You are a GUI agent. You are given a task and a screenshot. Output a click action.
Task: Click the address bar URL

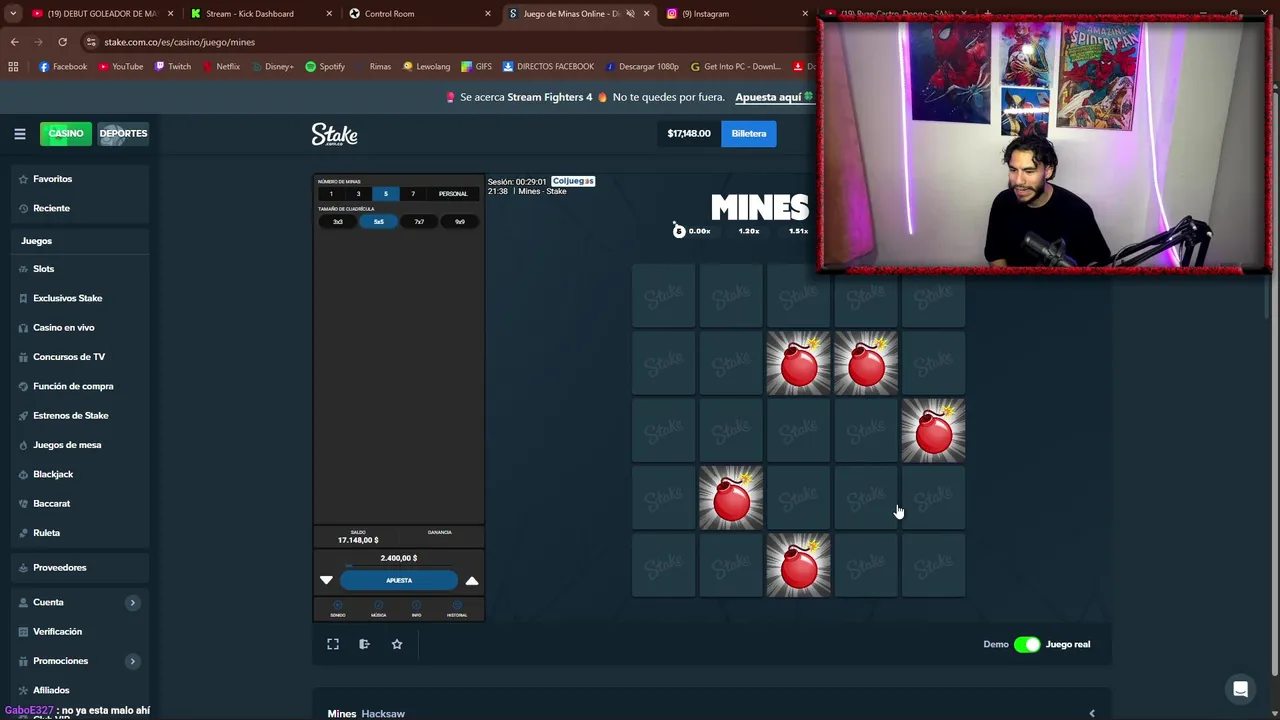pyautogui.click(x=180, y=42)
